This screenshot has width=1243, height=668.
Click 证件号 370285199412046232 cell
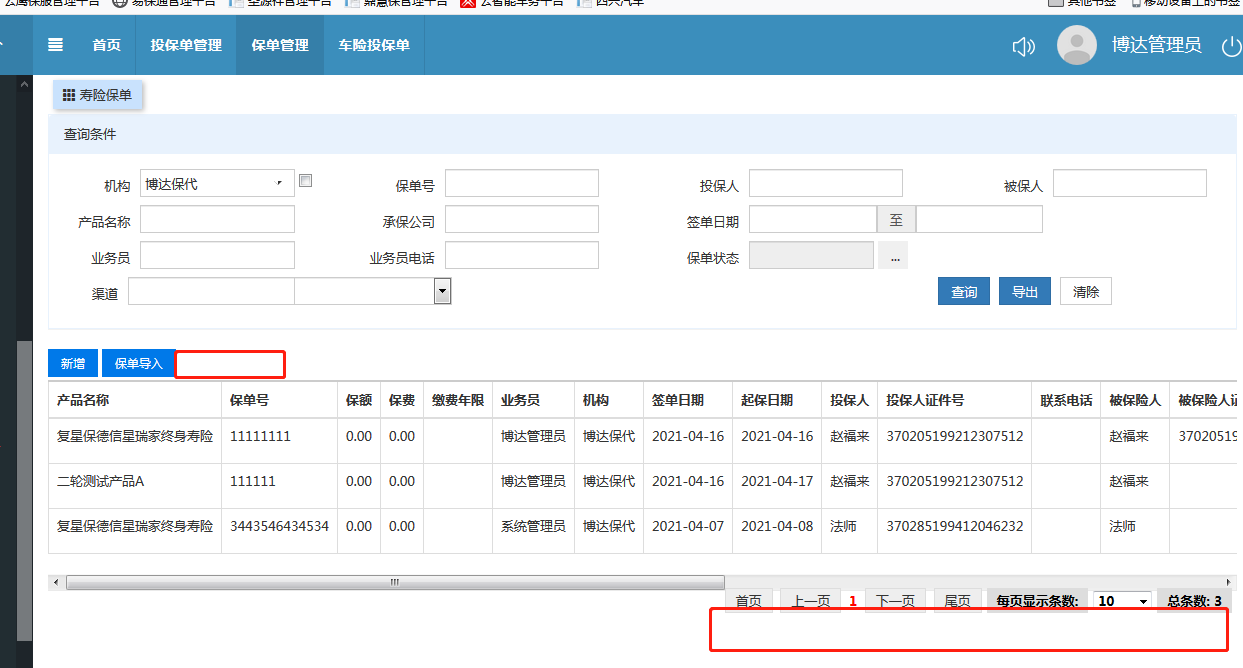(955, 526)
